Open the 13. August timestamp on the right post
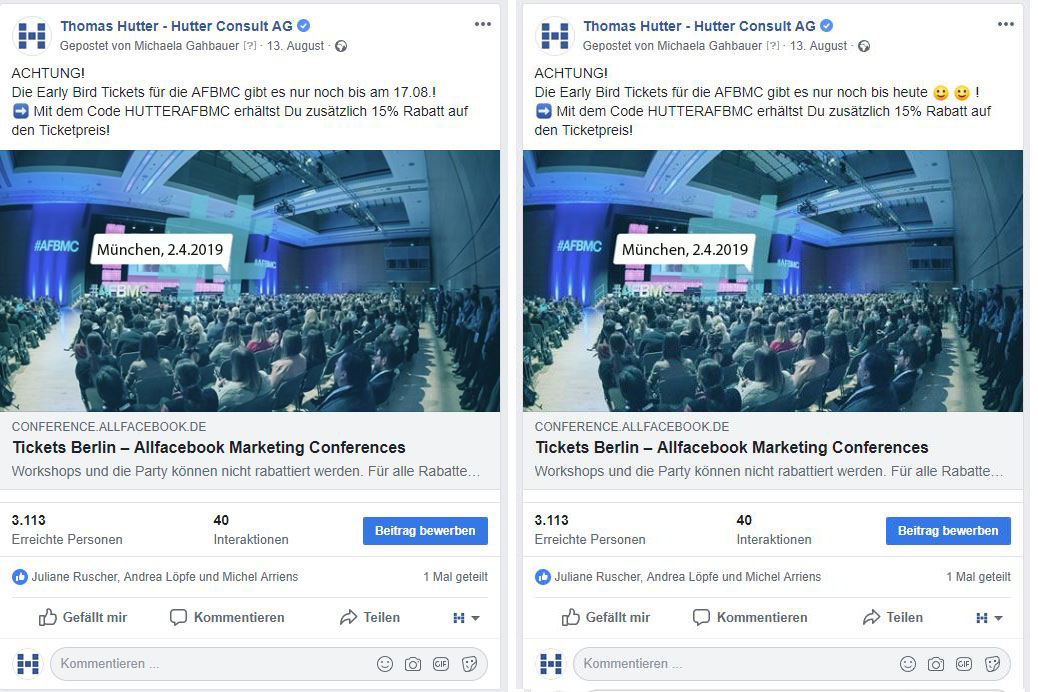1038x692 pixels. pyautogui.click(x=818, y=46)
